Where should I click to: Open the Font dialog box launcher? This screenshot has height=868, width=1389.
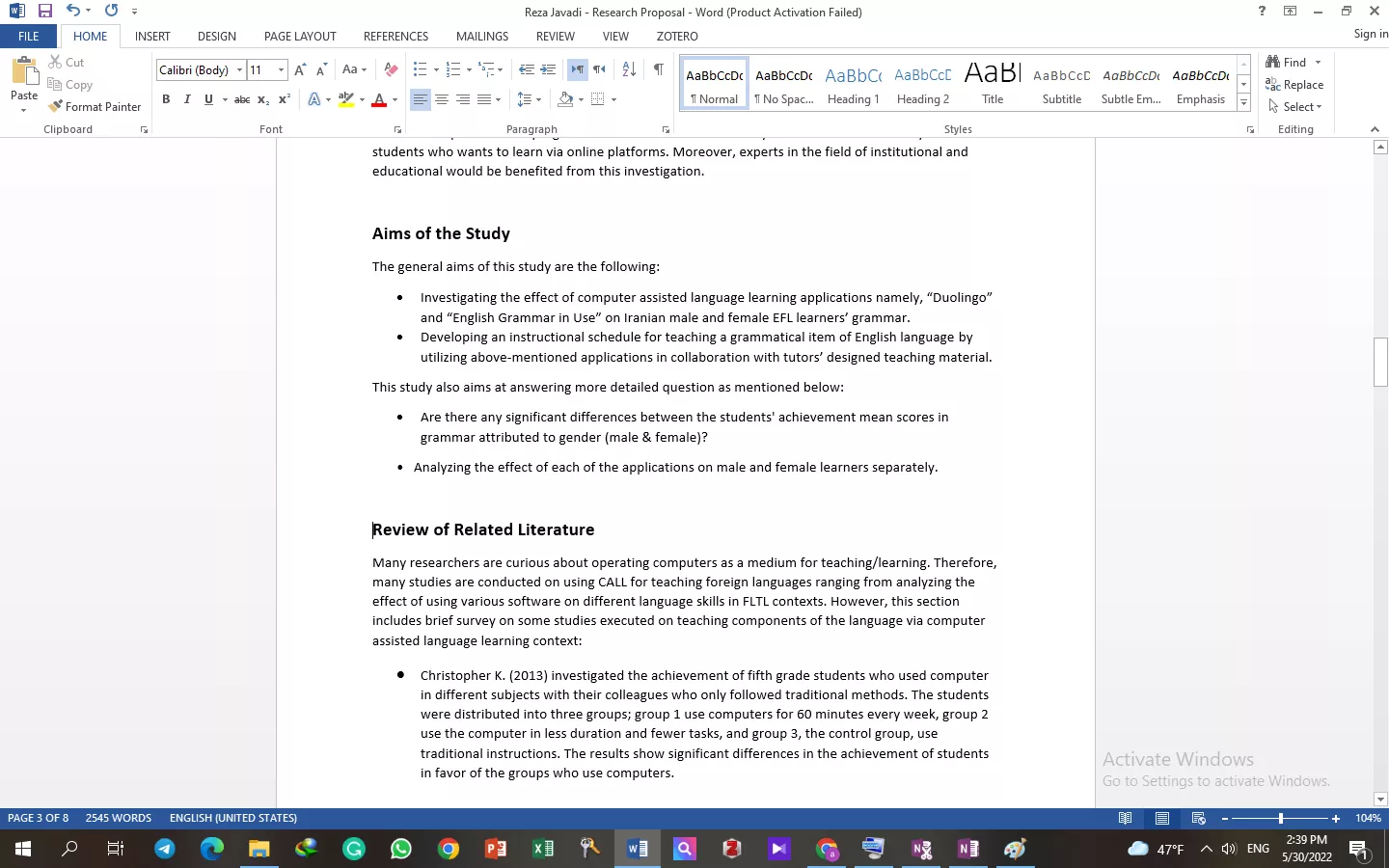[397, 129]
